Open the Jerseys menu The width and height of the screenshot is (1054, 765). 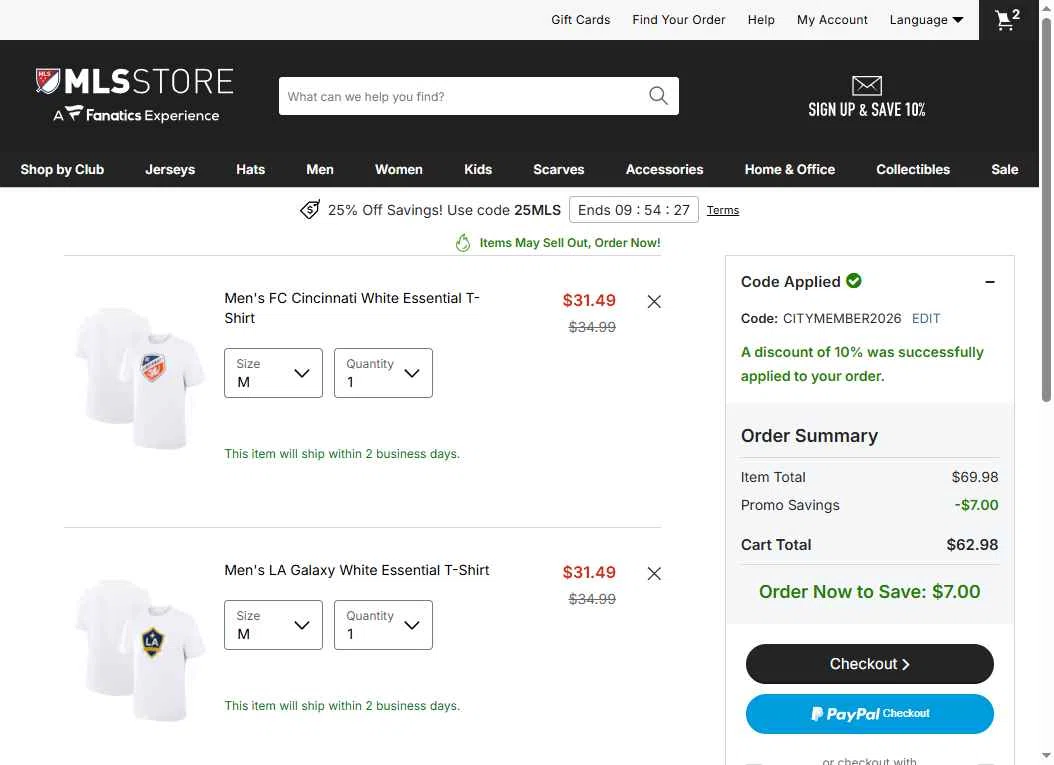pos(170,169)
